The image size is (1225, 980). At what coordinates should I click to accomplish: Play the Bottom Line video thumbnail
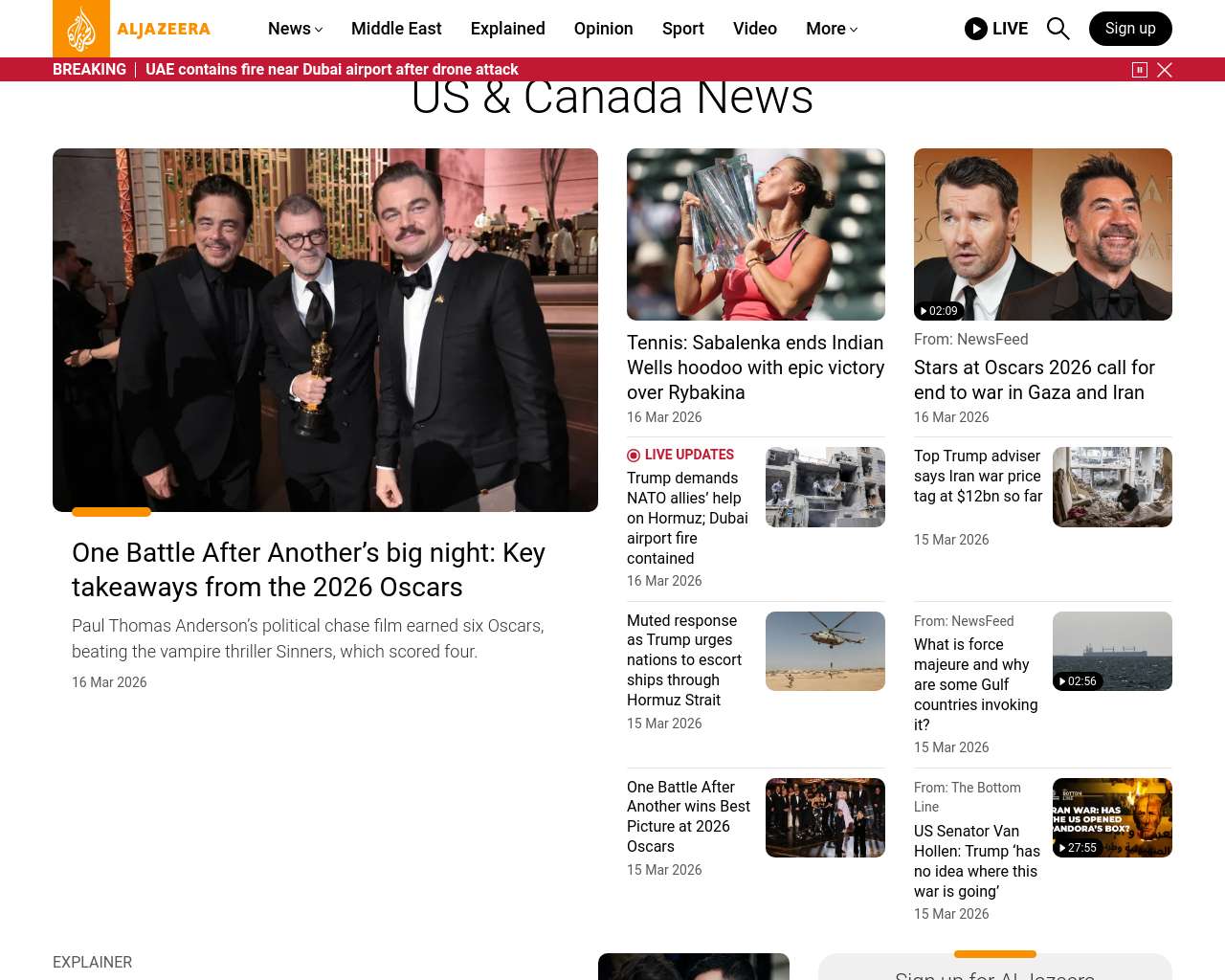[1112, 817]
